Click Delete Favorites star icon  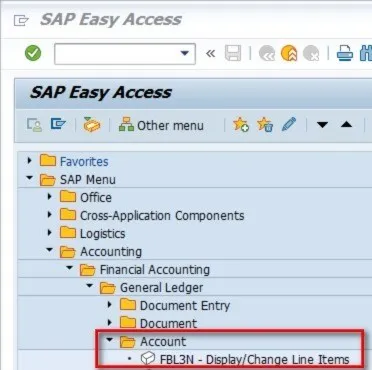tap(265, 125)
